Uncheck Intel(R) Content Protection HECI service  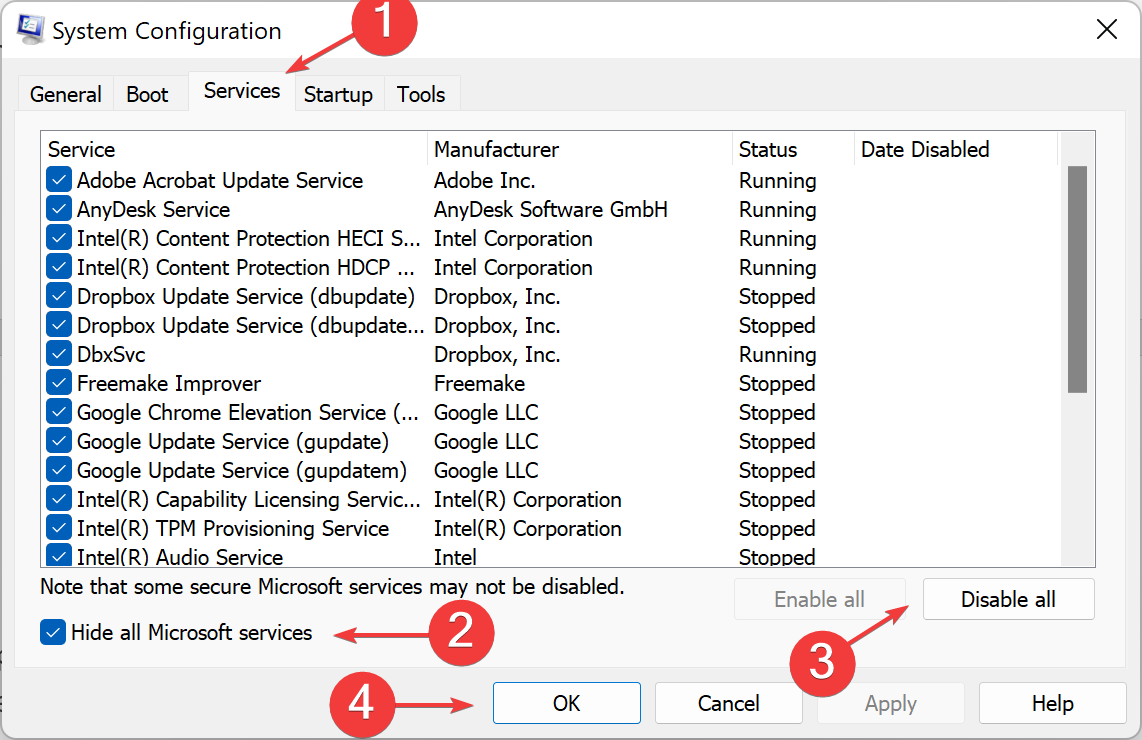[58, 238]
